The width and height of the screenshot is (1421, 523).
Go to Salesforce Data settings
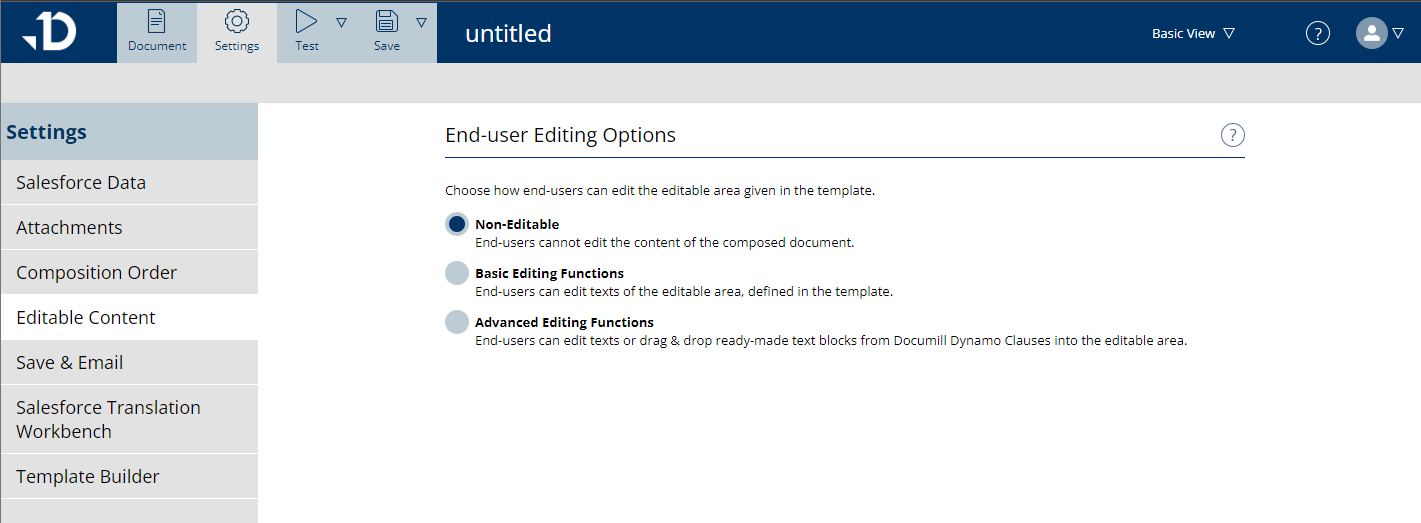(81, 183)
